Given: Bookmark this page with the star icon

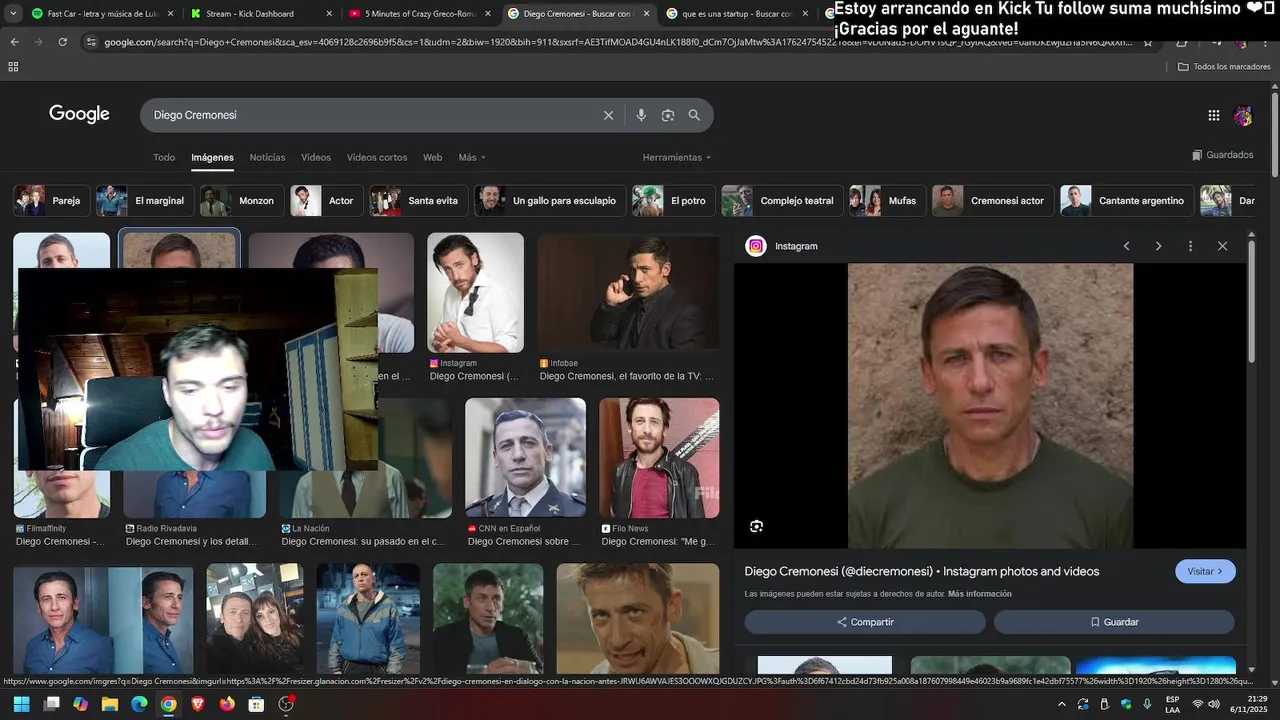Looking at the screenshot, I should [x=1148, y=42].
